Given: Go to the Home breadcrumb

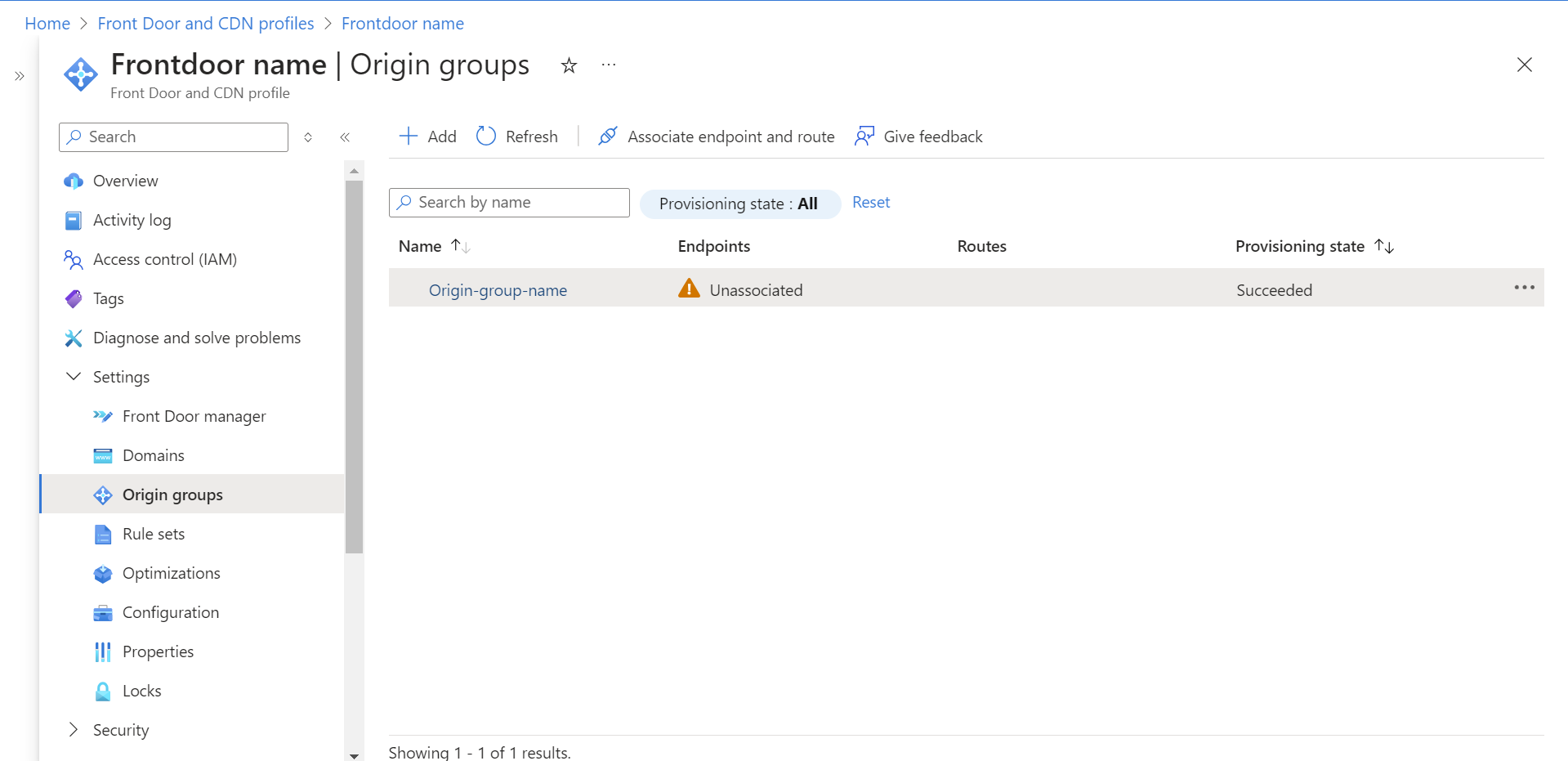Looking at the screenshot, I should [47, 24].
